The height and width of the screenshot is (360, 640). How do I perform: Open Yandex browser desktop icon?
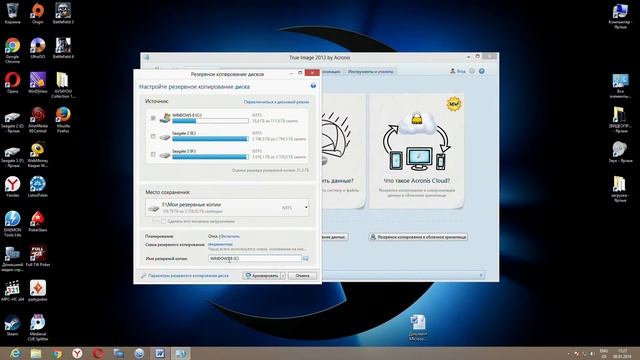point(13,187)
